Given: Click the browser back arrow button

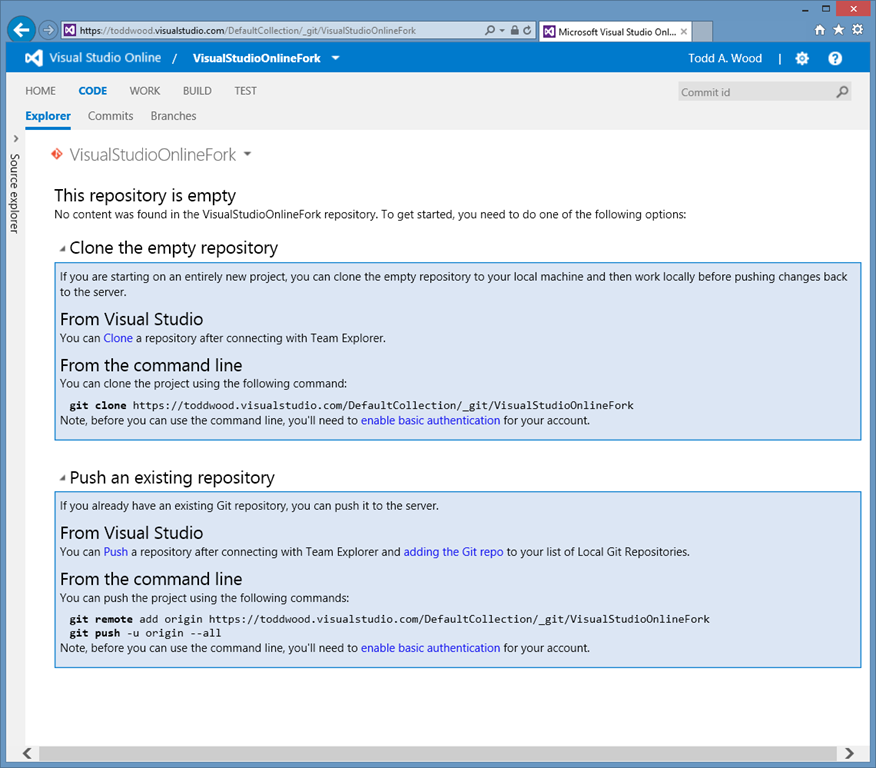Looking at the screenshot, I should (x=21, y=30).
